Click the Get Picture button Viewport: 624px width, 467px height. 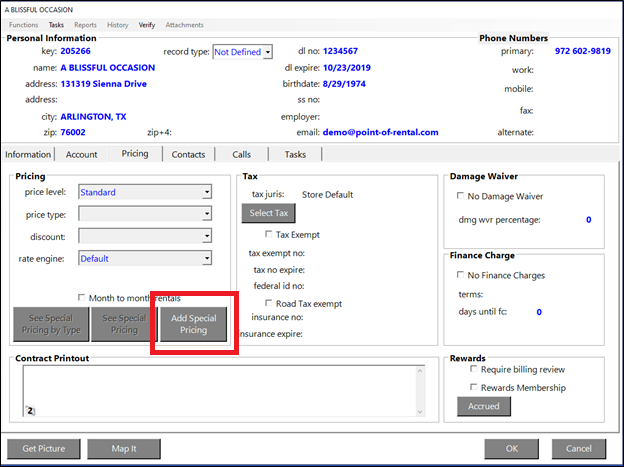tap(43, 448)
